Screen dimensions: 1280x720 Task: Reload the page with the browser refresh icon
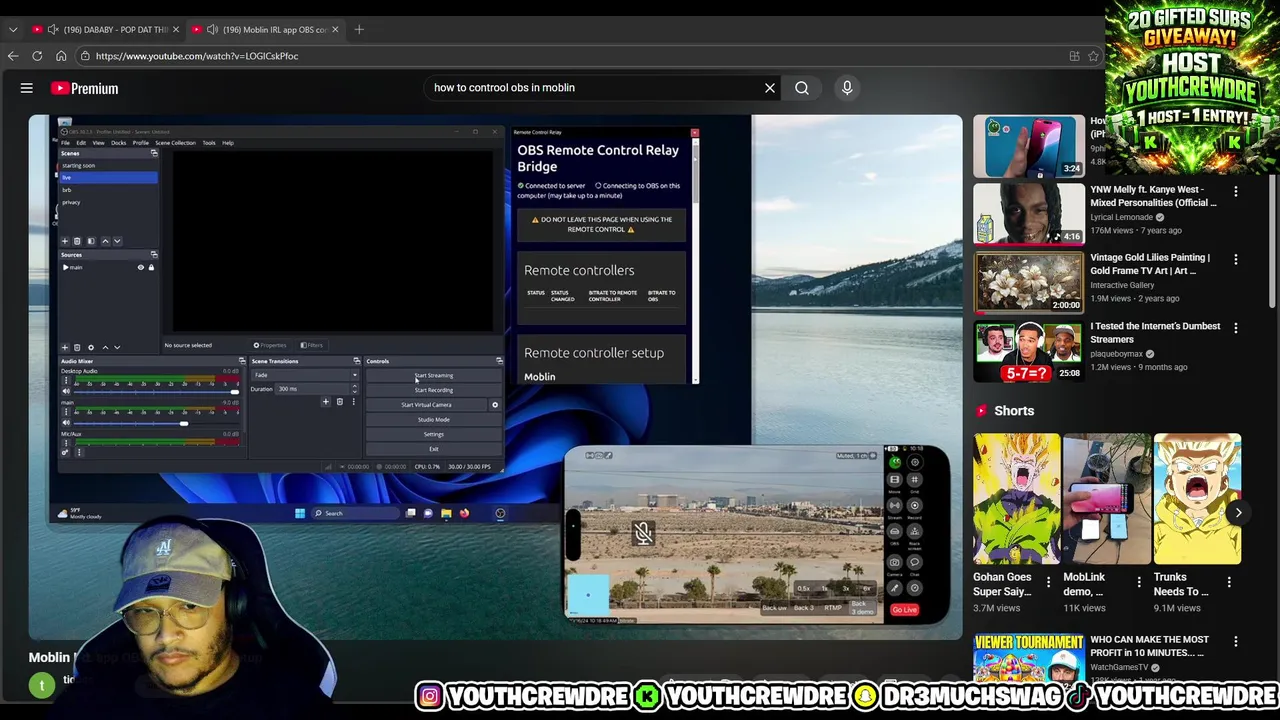point(37,56)
